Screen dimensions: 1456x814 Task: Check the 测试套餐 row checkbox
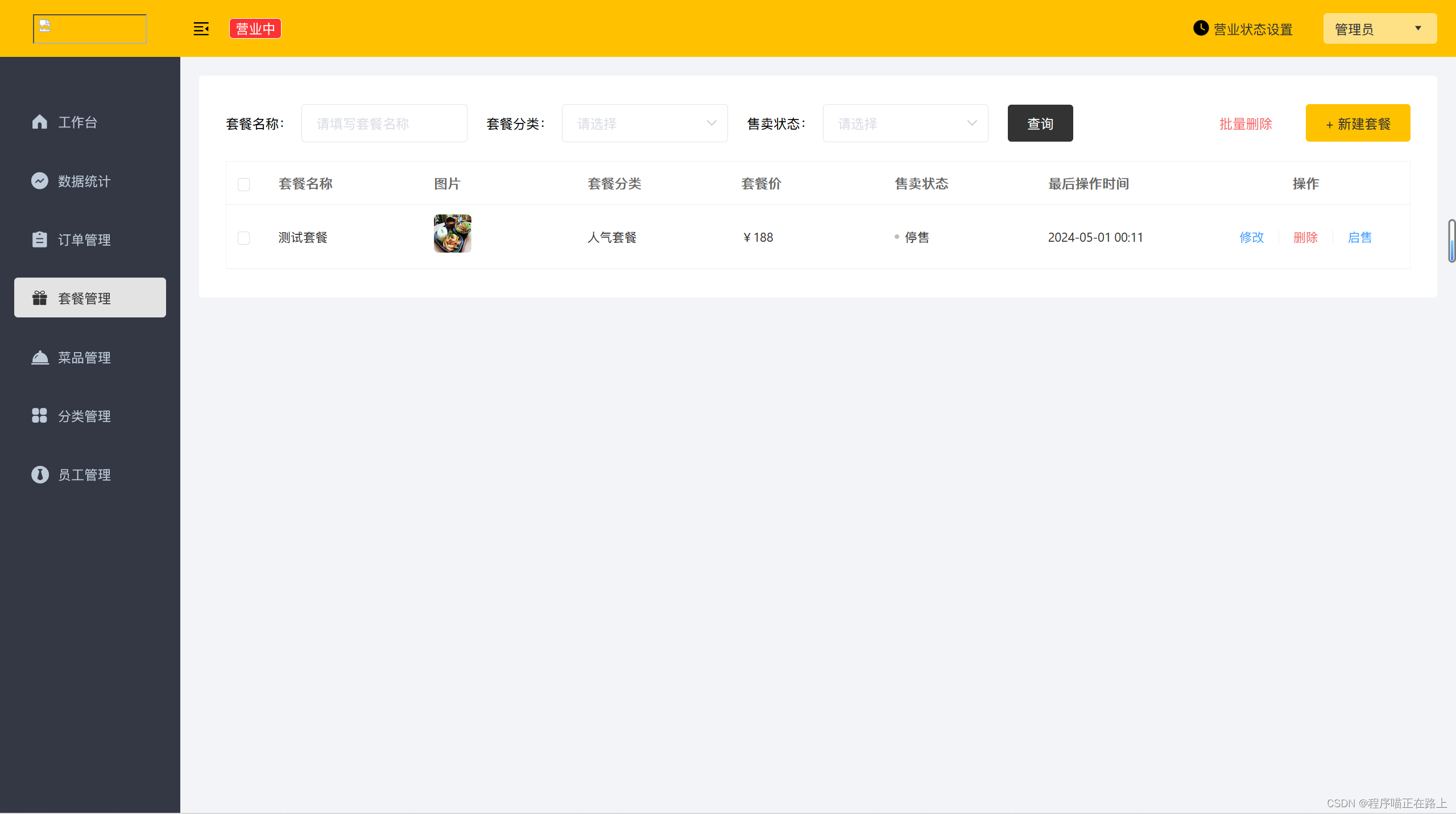(x=243, y=237)
